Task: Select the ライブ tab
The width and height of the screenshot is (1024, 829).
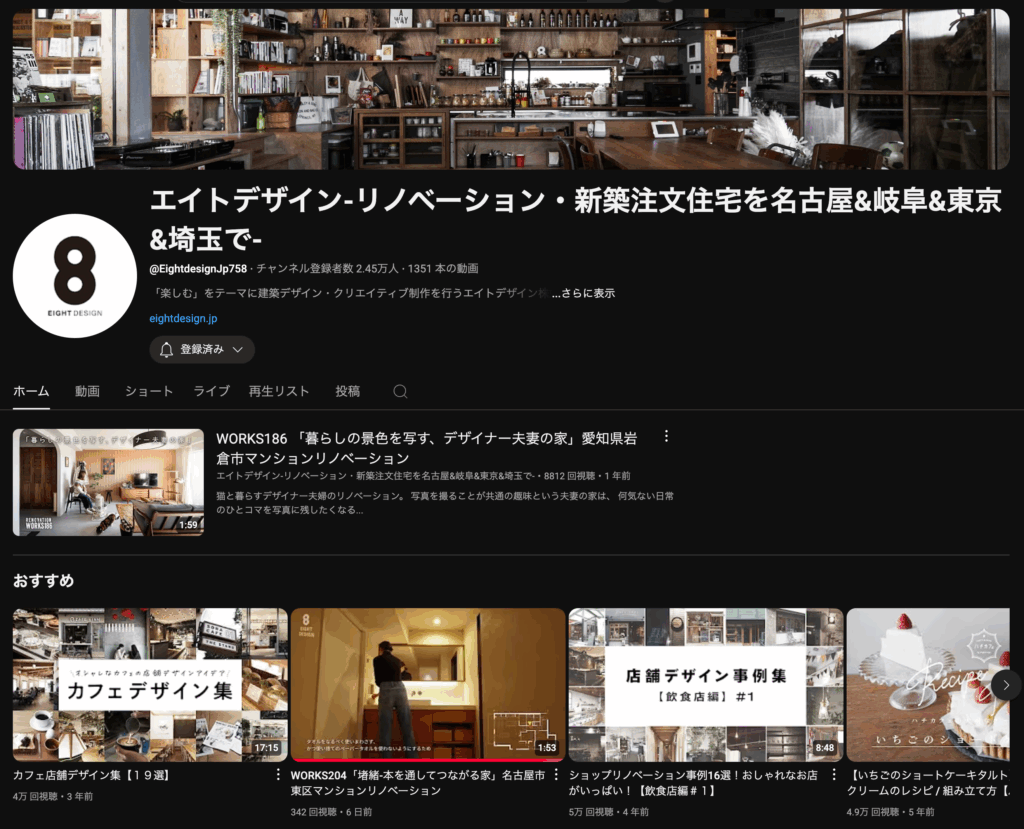Action: (x=211, y=391)
